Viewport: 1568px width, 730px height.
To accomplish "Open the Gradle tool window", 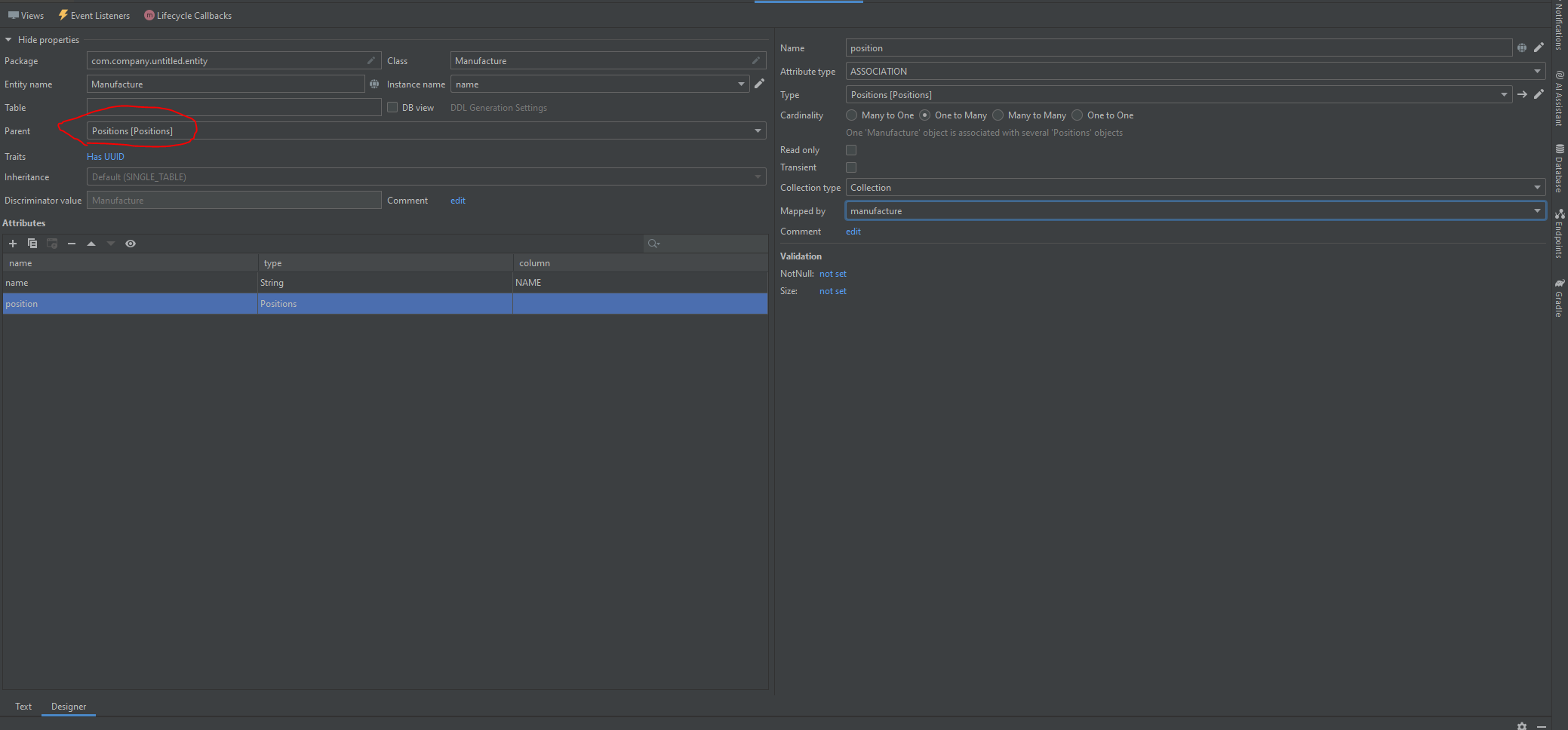I will [1560, 298].
